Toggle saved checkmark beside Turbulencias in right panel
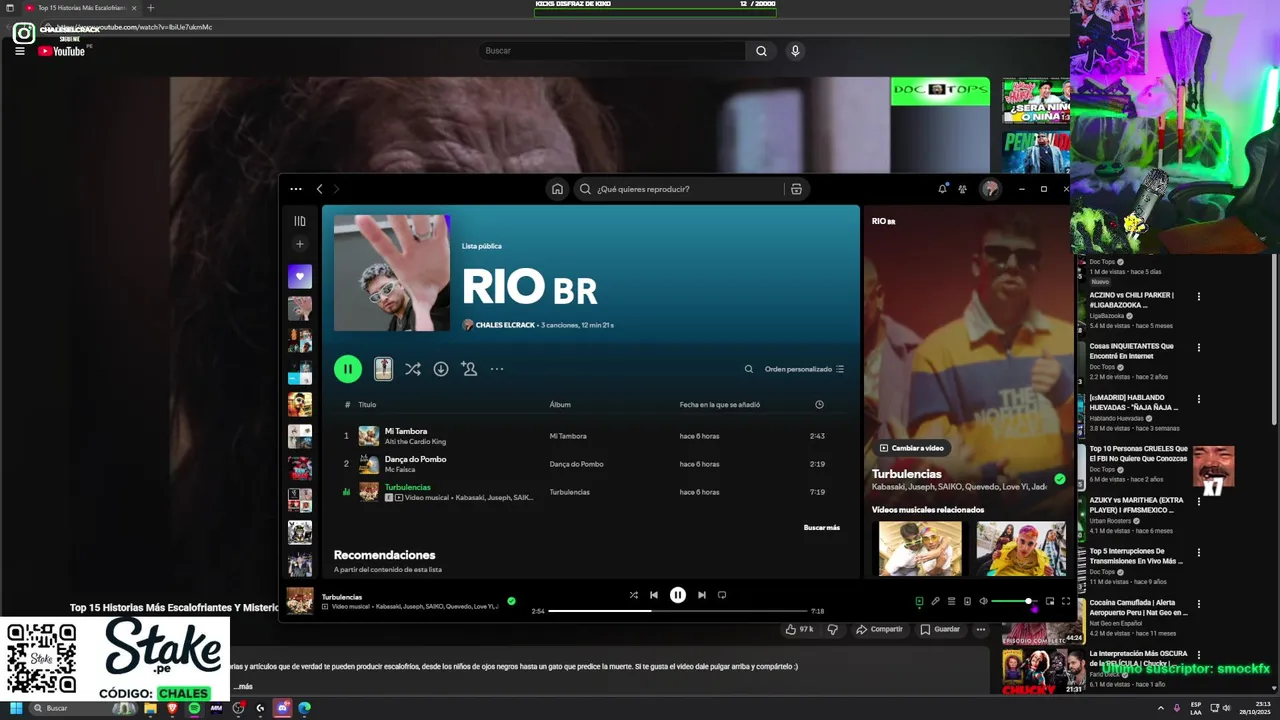The image size is (1280, 720). 1060,479
